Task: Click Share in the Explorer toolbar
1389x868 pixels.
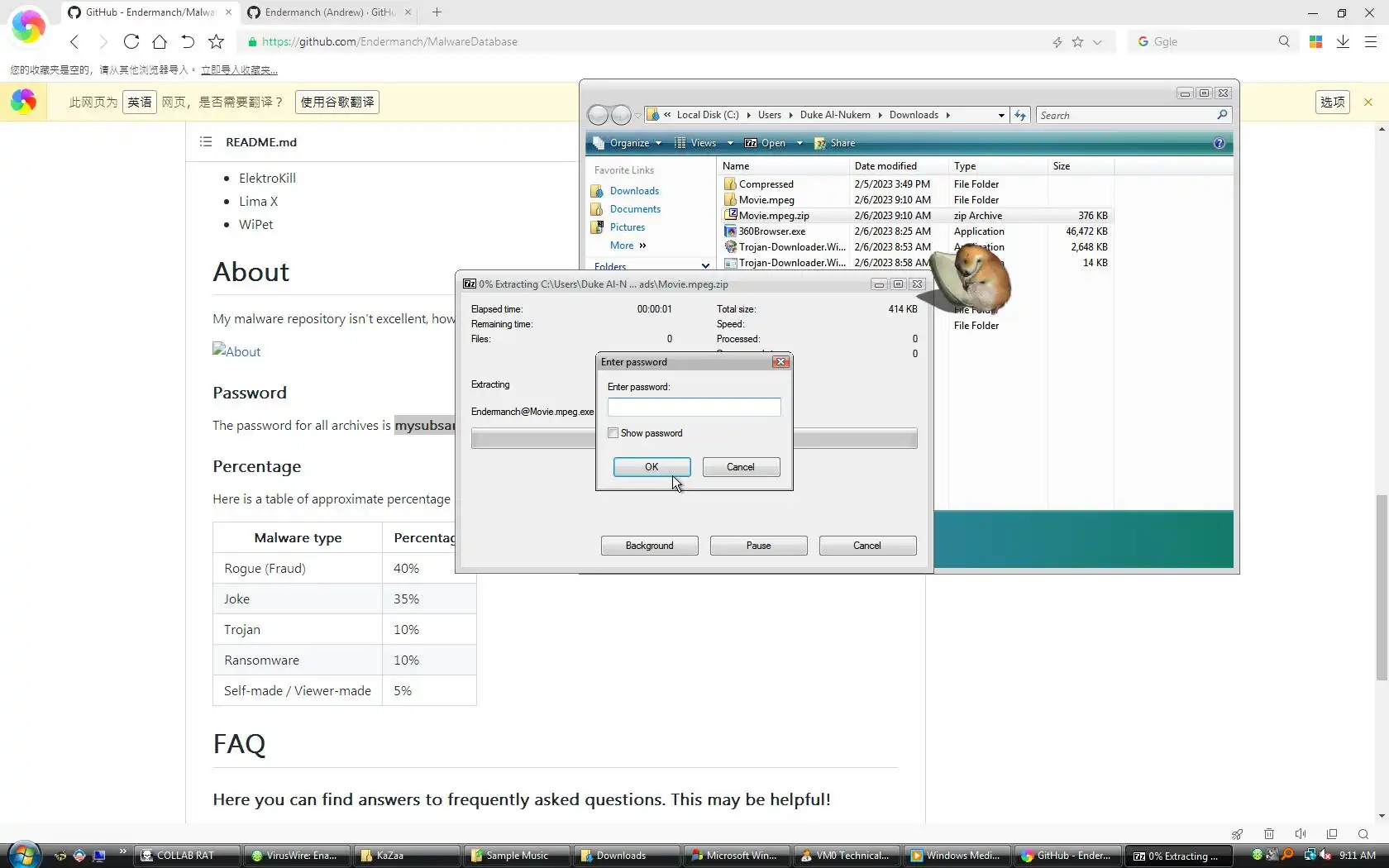Action: coord(835,143)
